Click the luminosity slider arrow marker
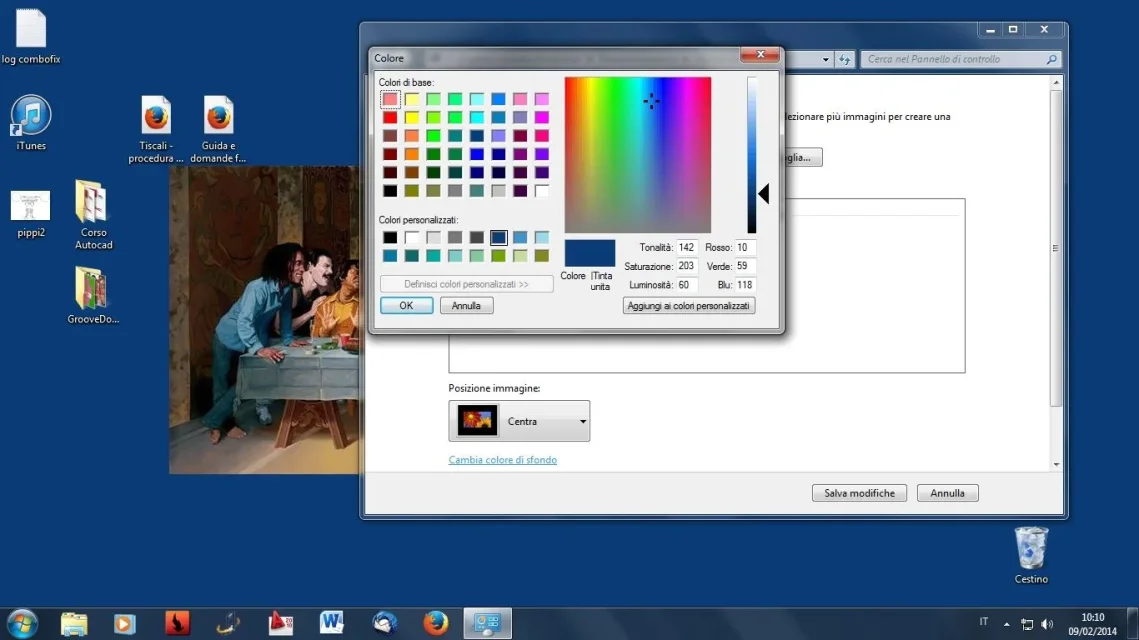This screenshot has height=640, width=1139. coord(763,194)
